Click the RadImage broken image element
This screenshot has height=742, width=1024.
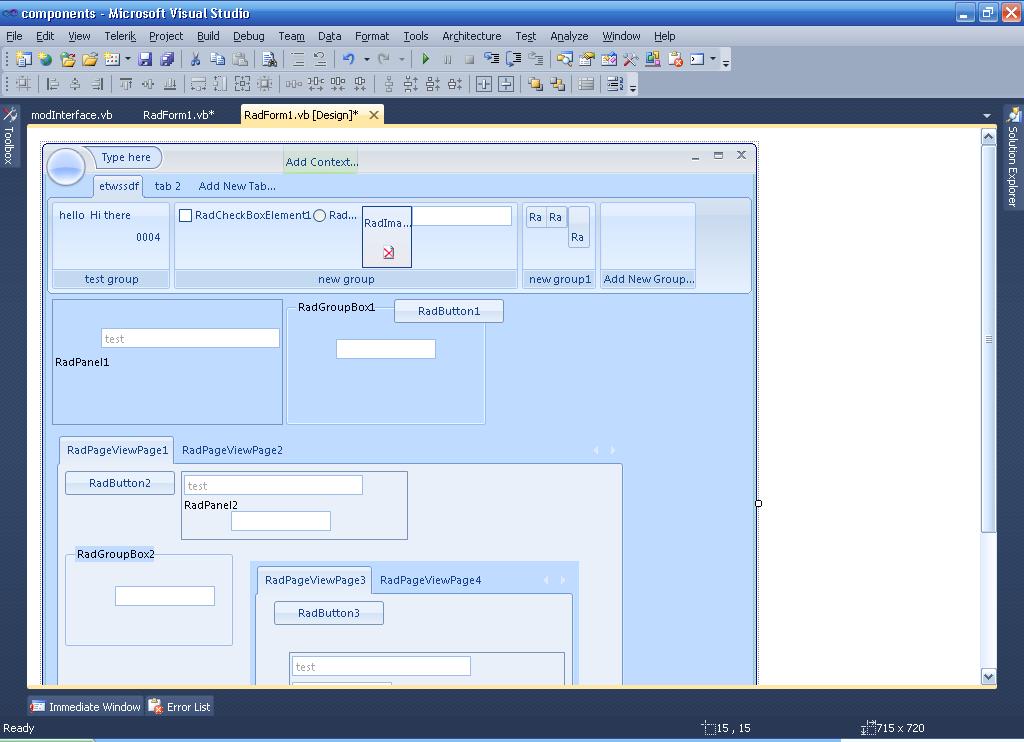tap(387, 236)
